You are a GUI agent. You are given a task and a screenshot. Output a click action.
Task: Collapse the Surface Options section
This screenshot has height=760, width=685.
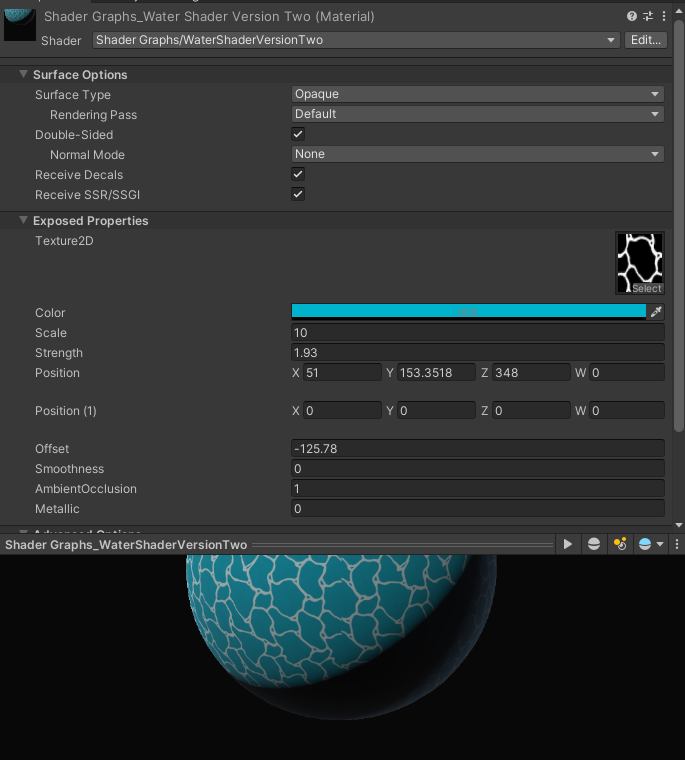[23, 74]
